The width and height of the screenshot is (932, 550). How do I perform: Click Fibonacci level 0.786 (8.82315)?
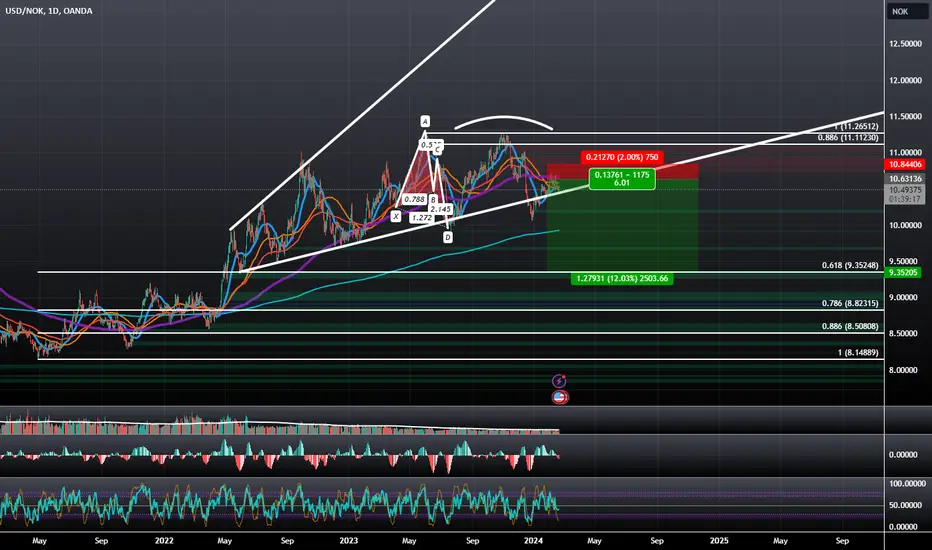[x=850, y=303]
